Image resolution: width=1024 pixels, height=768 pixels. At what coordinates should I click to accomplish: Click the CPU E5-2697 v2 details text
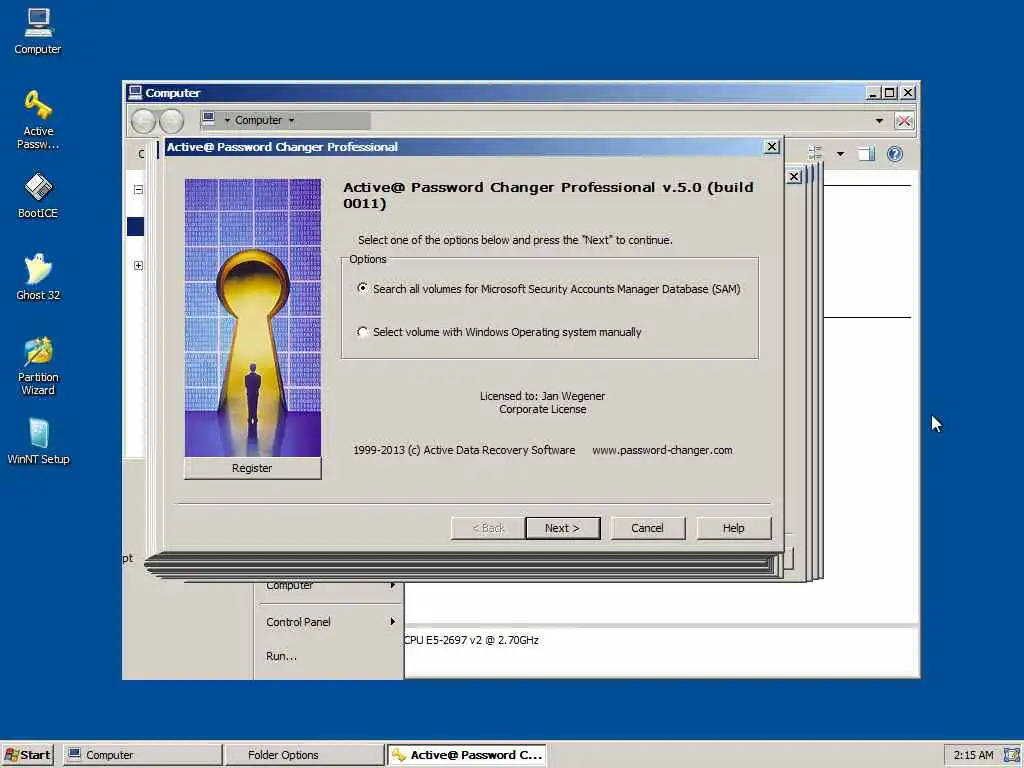471,640
